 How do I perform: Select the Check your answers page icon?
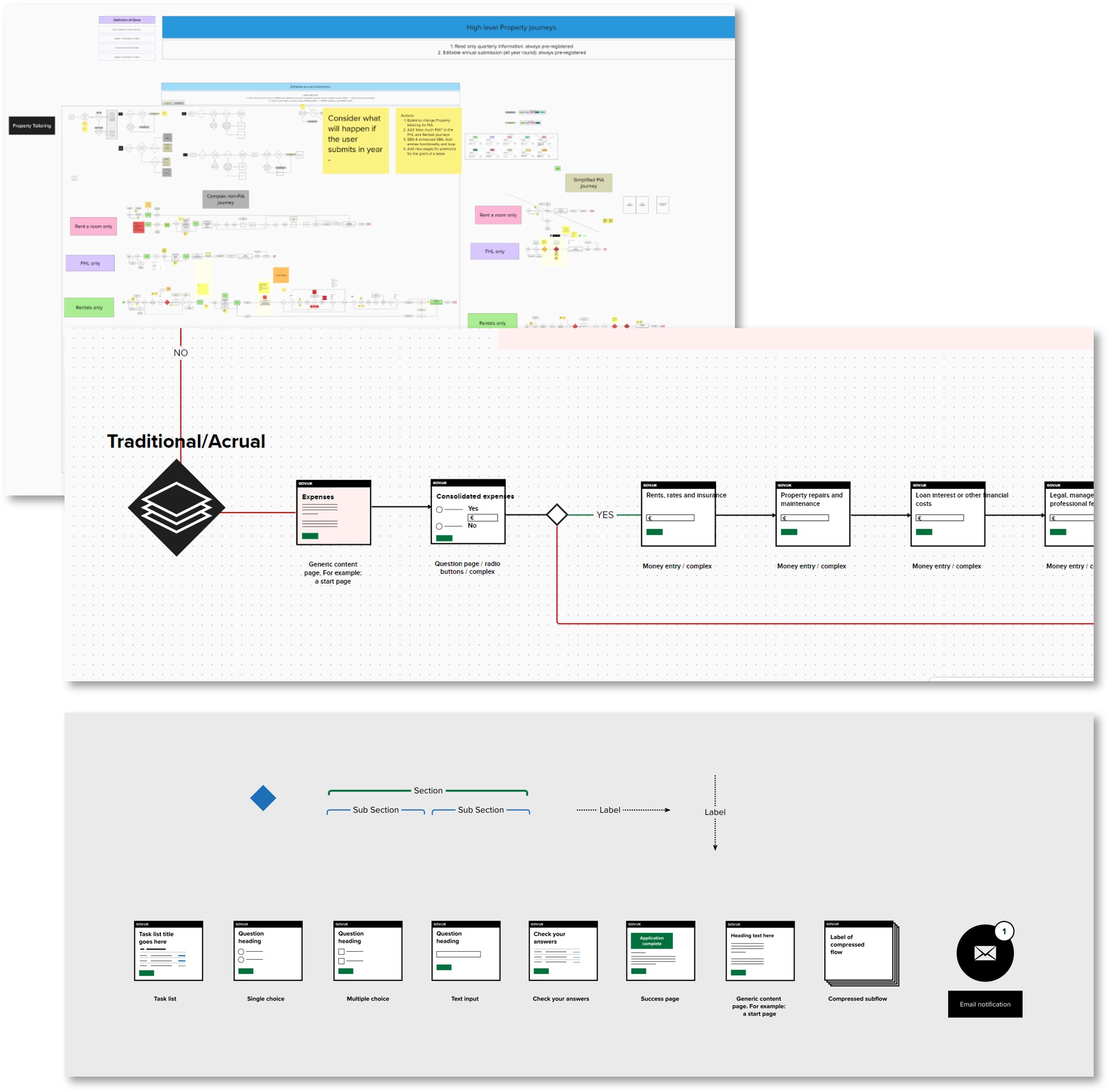point(562,951)
